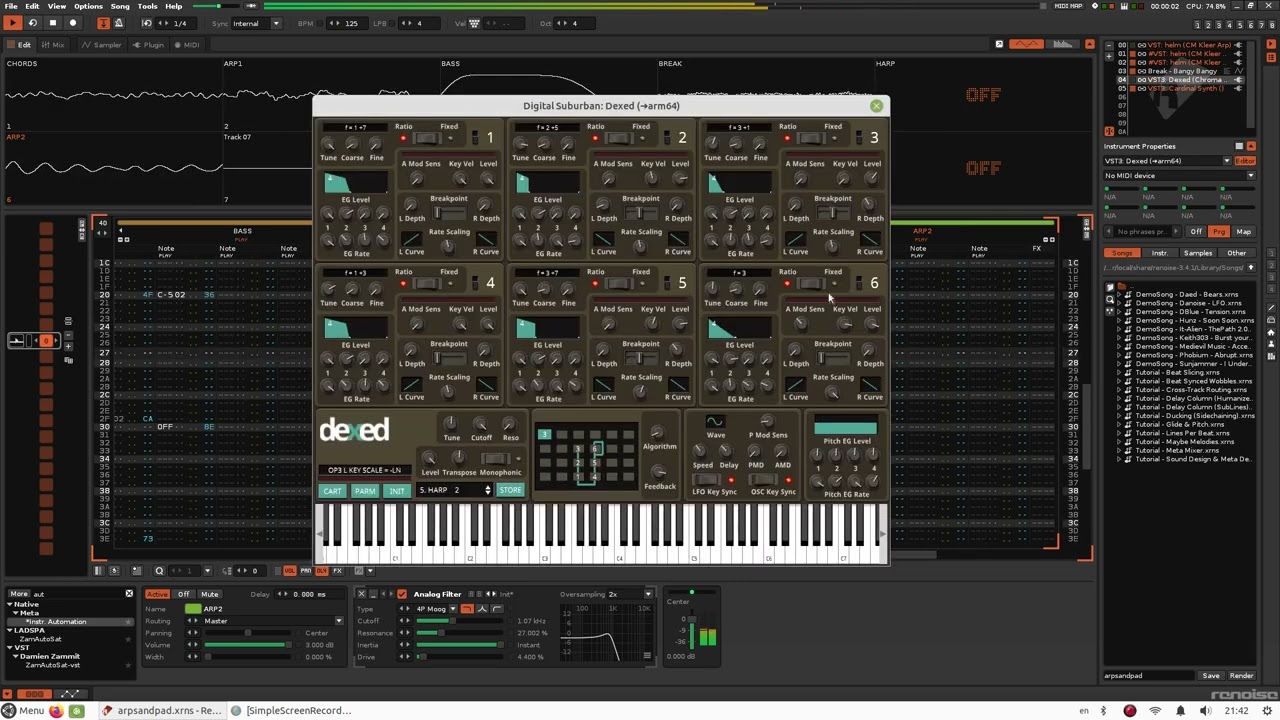Click the Dexed CART button
This screenshot has height=720, width=1280.
[332, 491]
